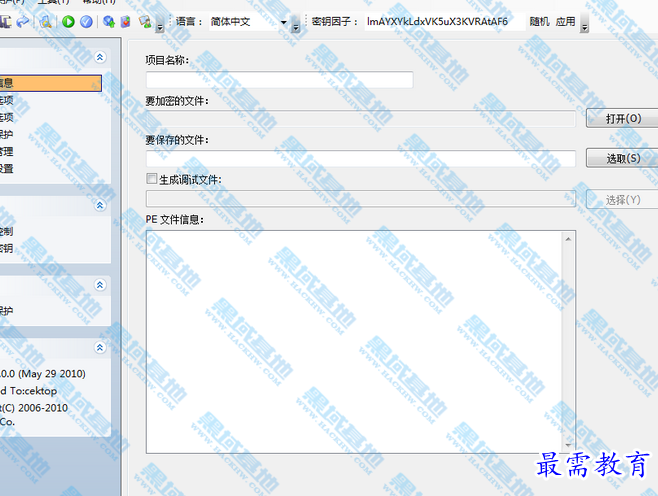Click the book with red mark icon
This screenshot has height=496, width=658.
(x=125, y=21)
